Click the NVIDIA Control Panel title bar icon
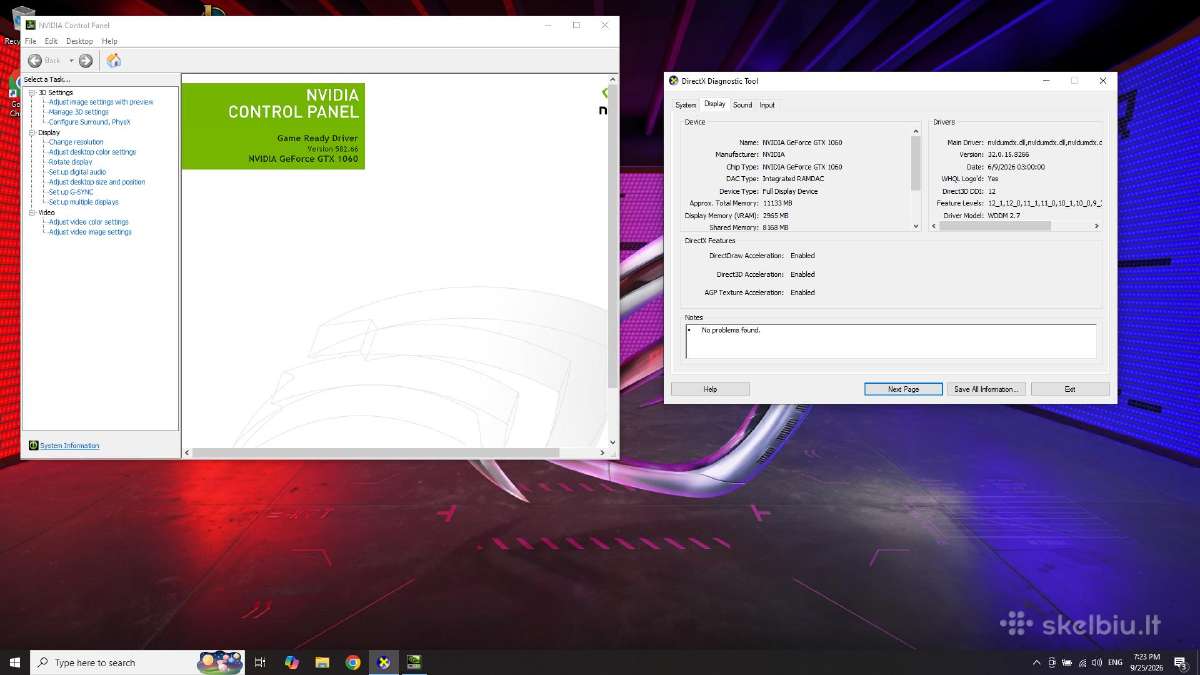1200x675 pixels. [31, 25]
